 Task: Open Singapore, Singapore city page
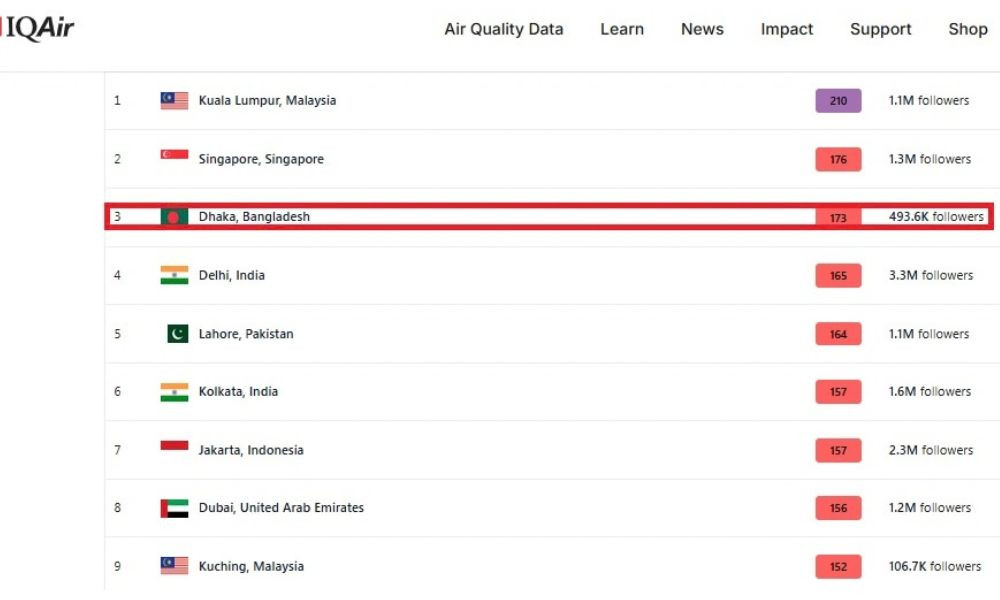pos(261,159)
